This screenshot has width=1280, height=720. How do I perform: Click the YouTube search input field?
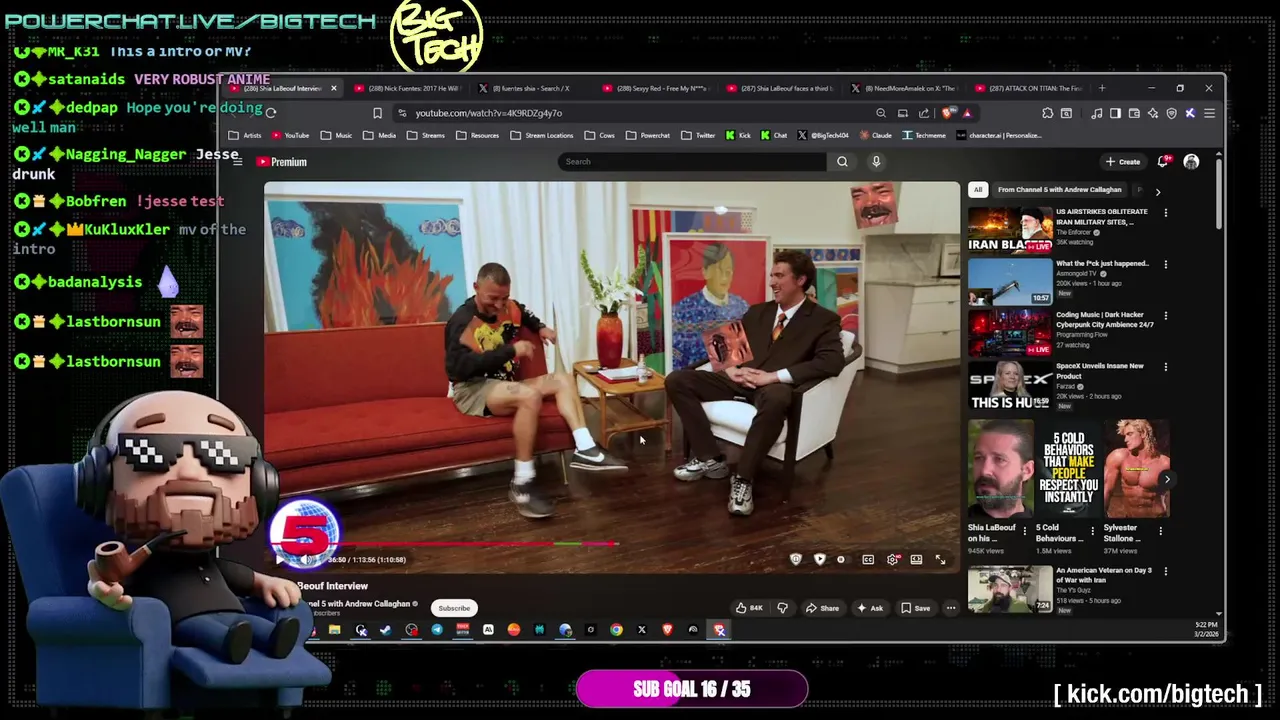coord(693,162)
